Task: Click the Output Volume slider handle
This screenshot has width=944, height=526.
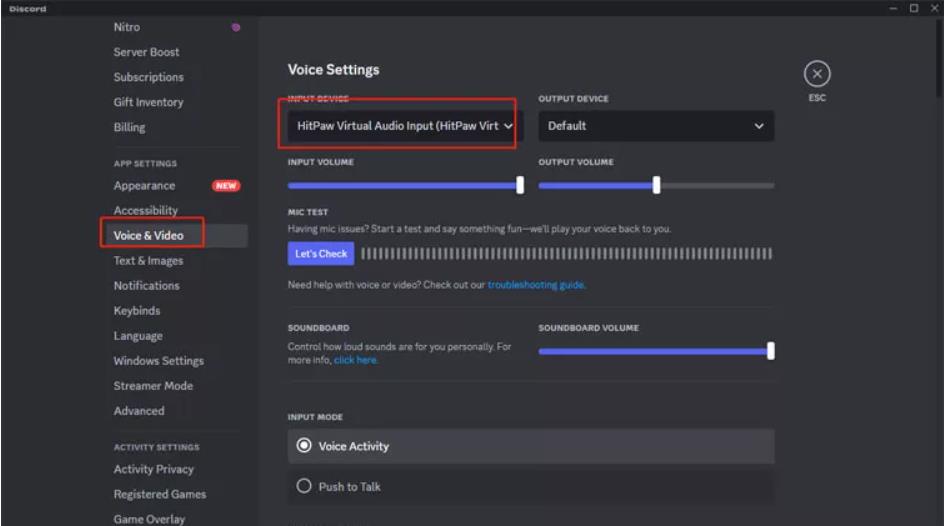Action: click(x=656, y=185)
